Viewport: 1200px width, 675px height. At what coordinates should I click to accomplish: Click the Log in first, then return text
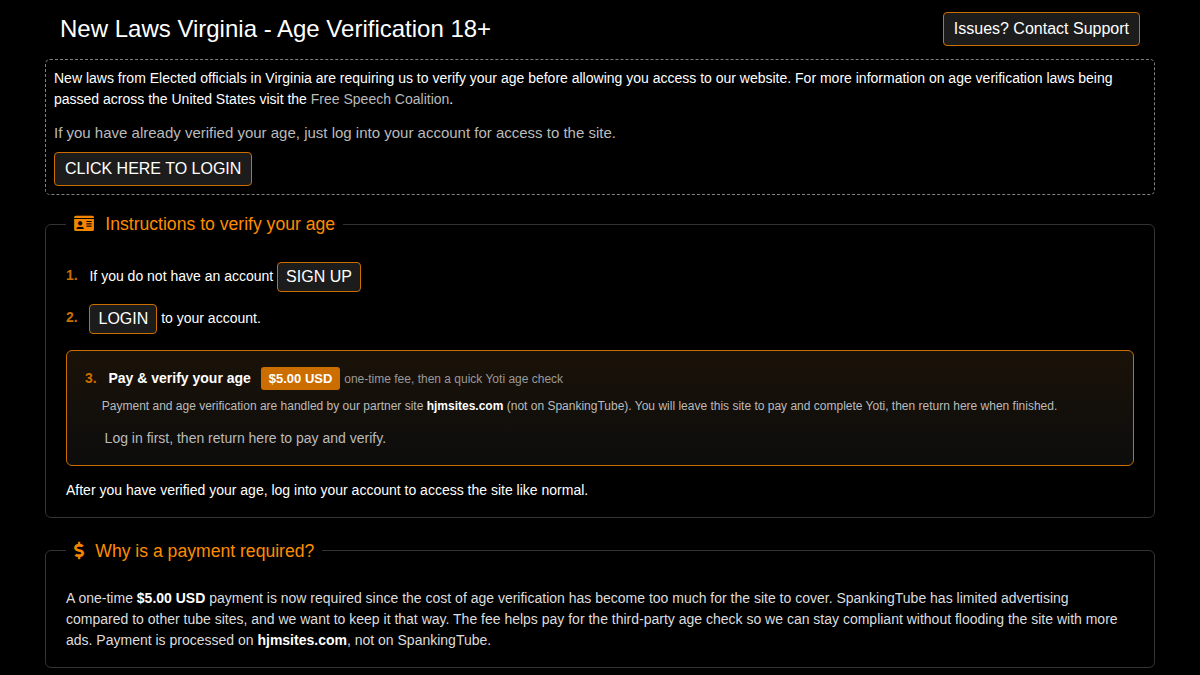[x=245, y=438]
